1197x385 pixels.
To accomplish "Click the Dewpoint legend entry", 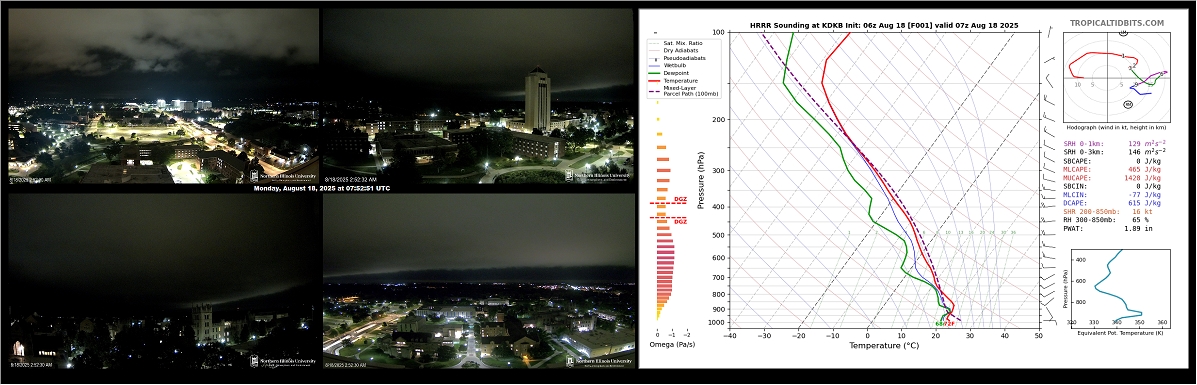I will point(668,73).
